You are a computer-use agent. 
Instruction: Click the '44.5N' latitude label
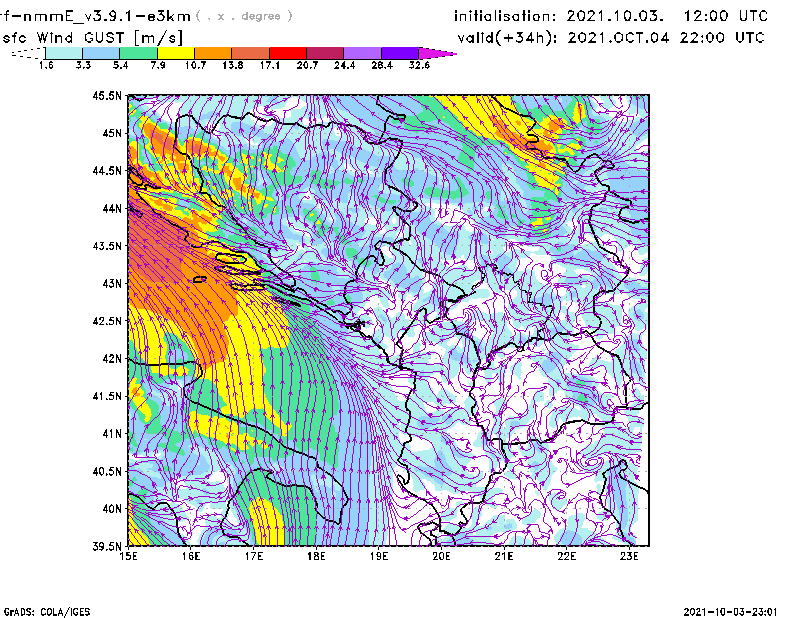[x=107, y=170]
